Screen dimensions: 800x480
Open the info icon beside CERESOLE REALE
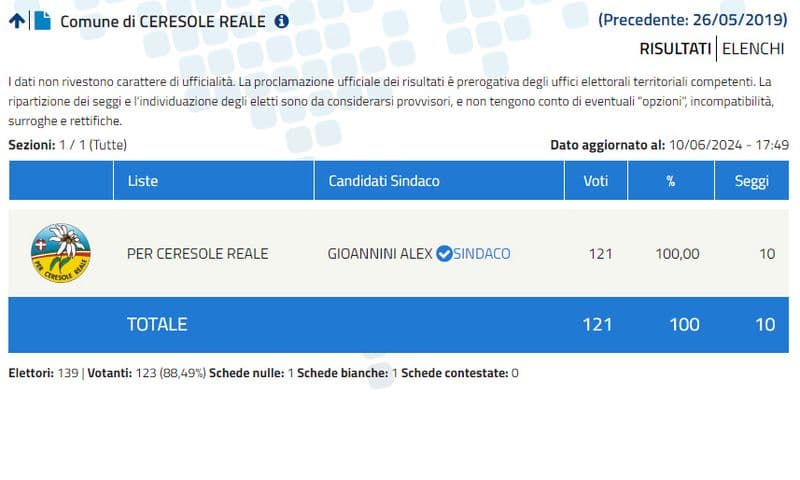(282, 20)
